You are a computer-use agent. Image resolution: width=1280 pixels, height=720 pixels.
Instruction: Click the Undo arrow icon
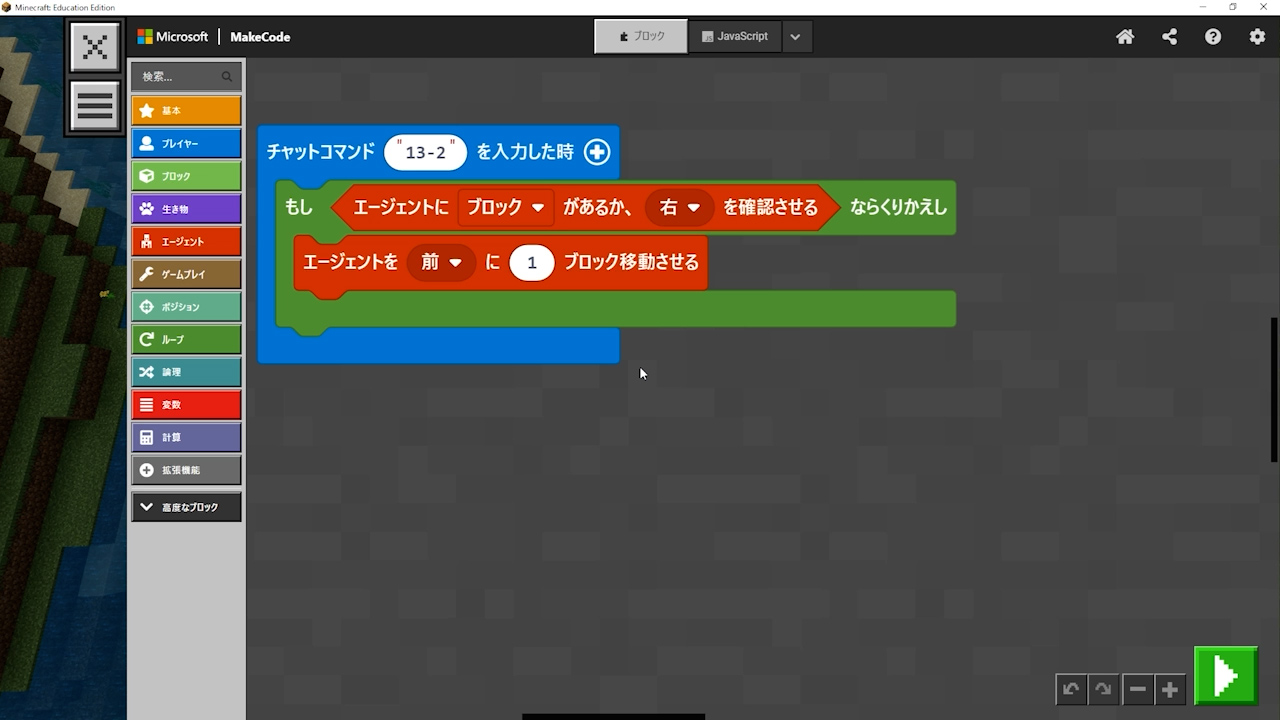tap(1071, 689)
